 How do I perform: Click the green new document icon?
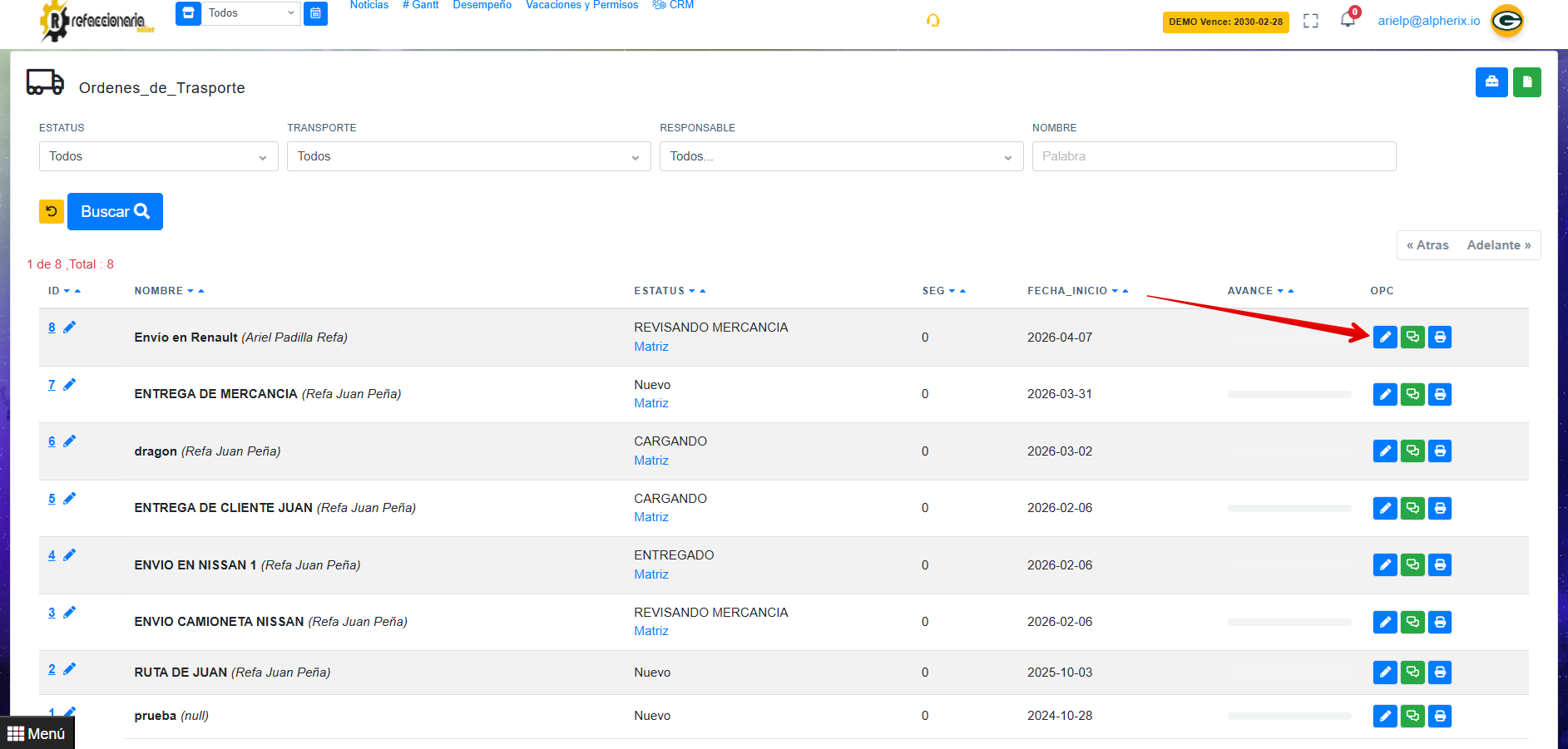(1526, 82)
